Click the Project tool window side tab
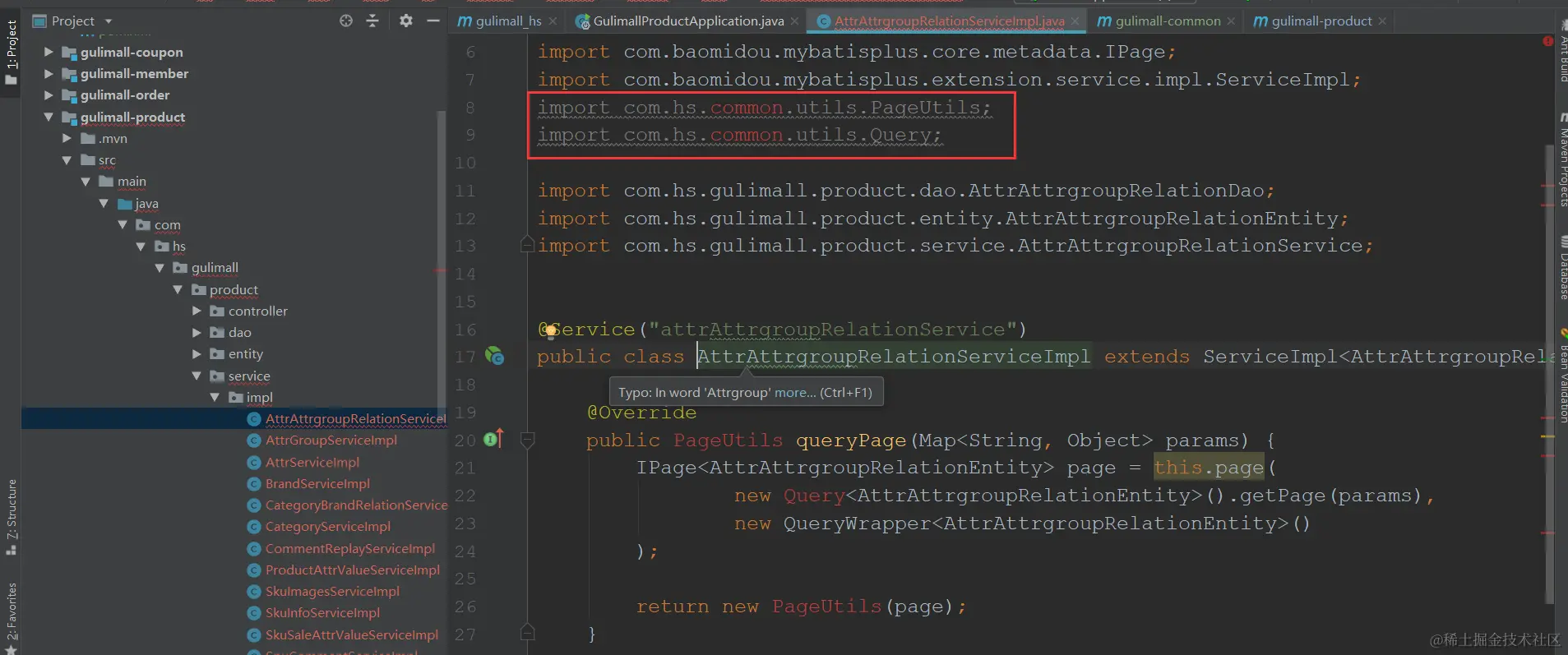The image size is (1568, 655). tap(12, 51)
